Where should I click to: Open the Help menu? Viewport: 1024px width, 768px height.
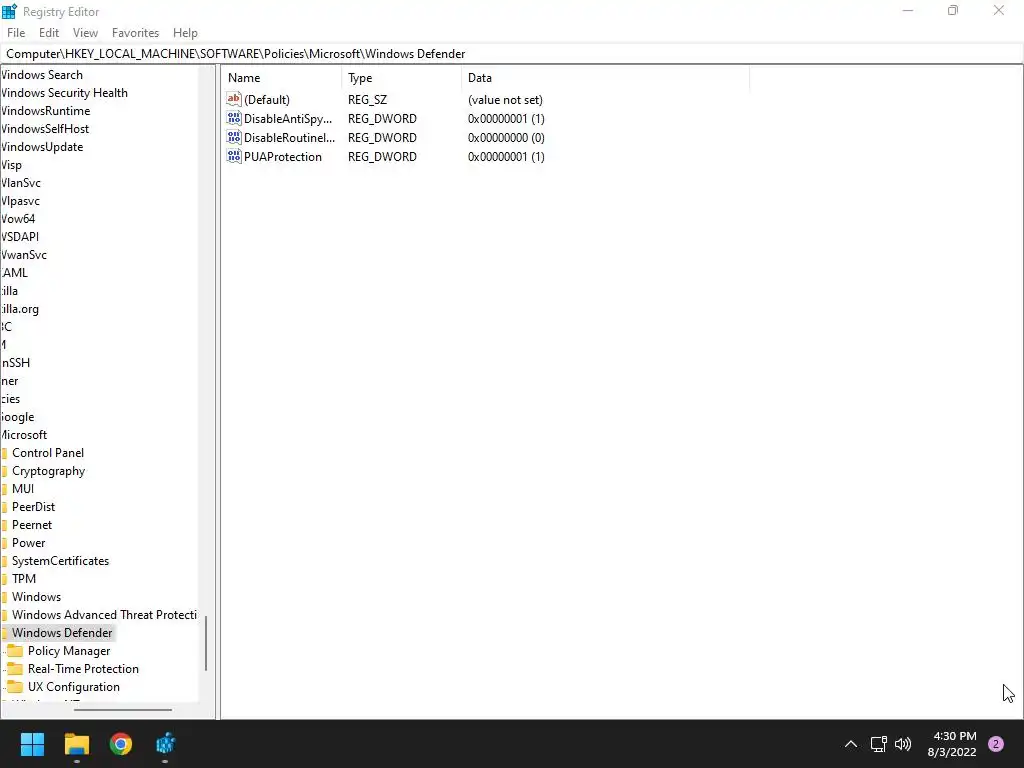click(x=185, y=33)
